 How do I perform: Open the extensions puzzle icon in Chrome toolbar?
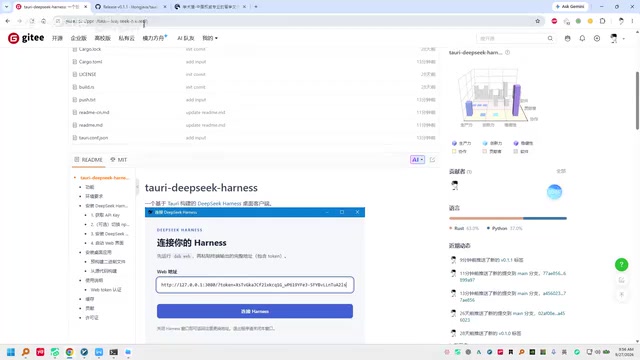(x=602, y=21)
